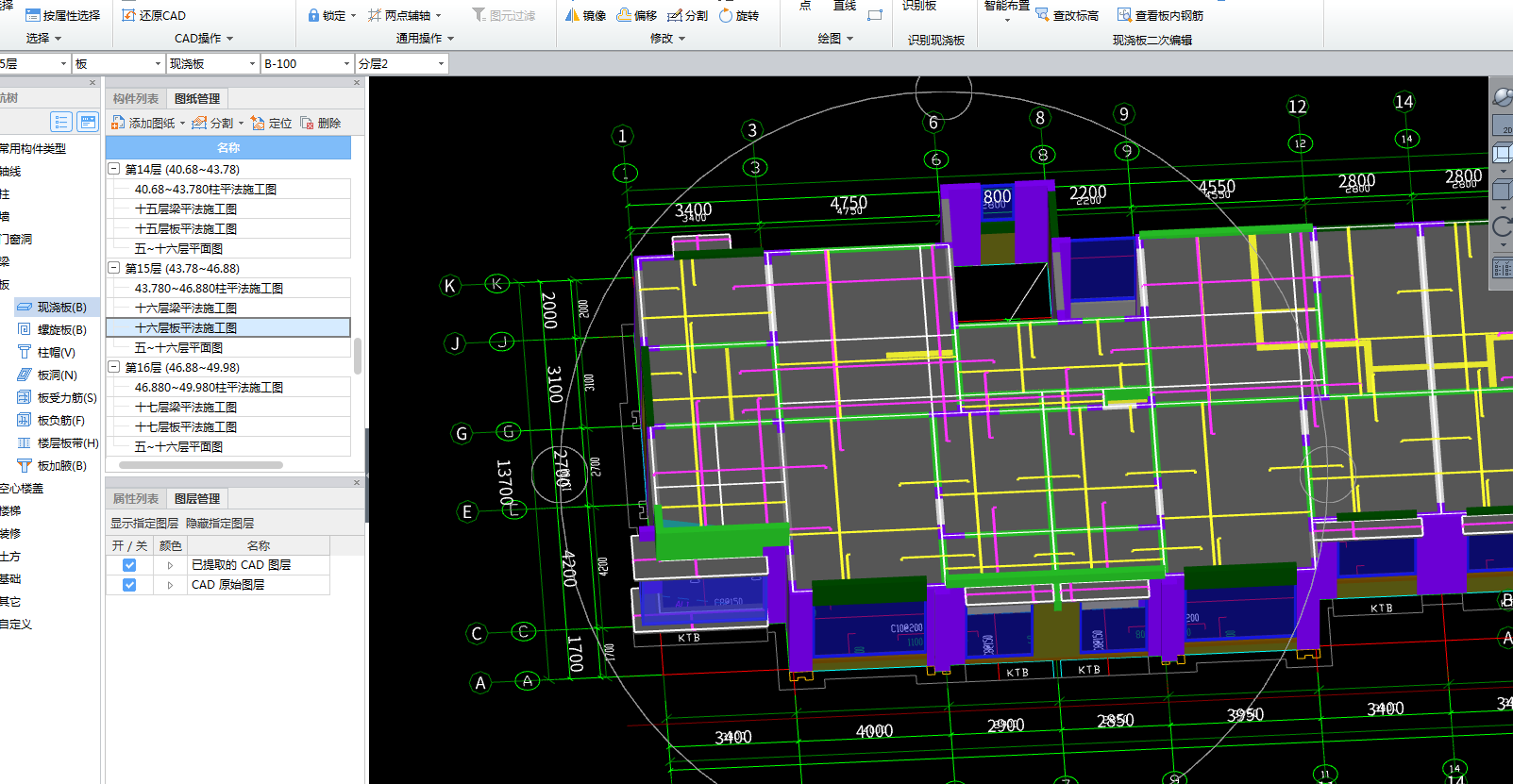1513x784 pixels.
Task: Click the 分割 split drawing icon in drawing manager
Action: 199,123
